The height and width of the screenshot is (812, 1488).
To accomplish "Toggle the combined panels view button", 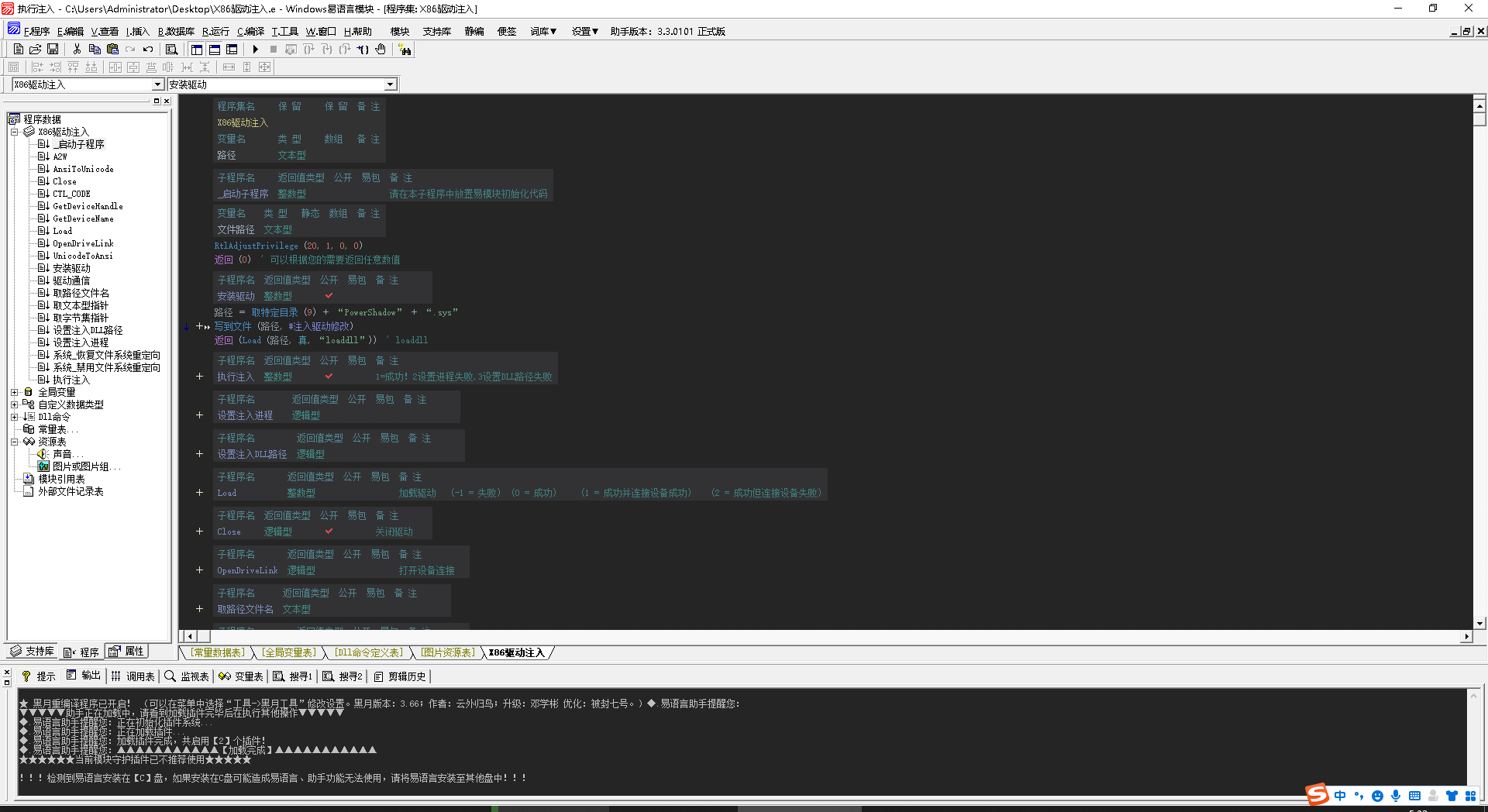I will click(232, 49).
